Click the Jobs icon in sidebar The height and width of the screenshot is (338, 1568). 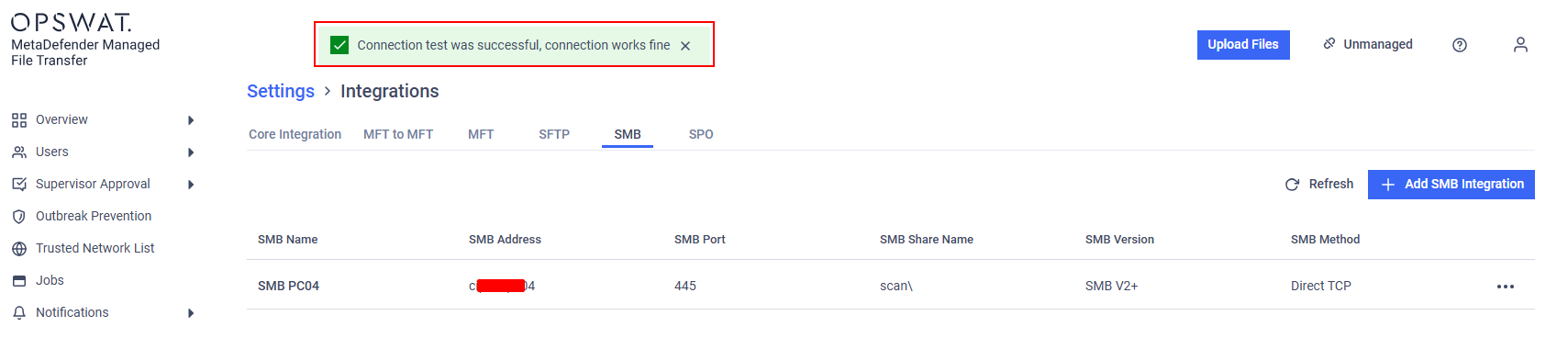point(18,281)
